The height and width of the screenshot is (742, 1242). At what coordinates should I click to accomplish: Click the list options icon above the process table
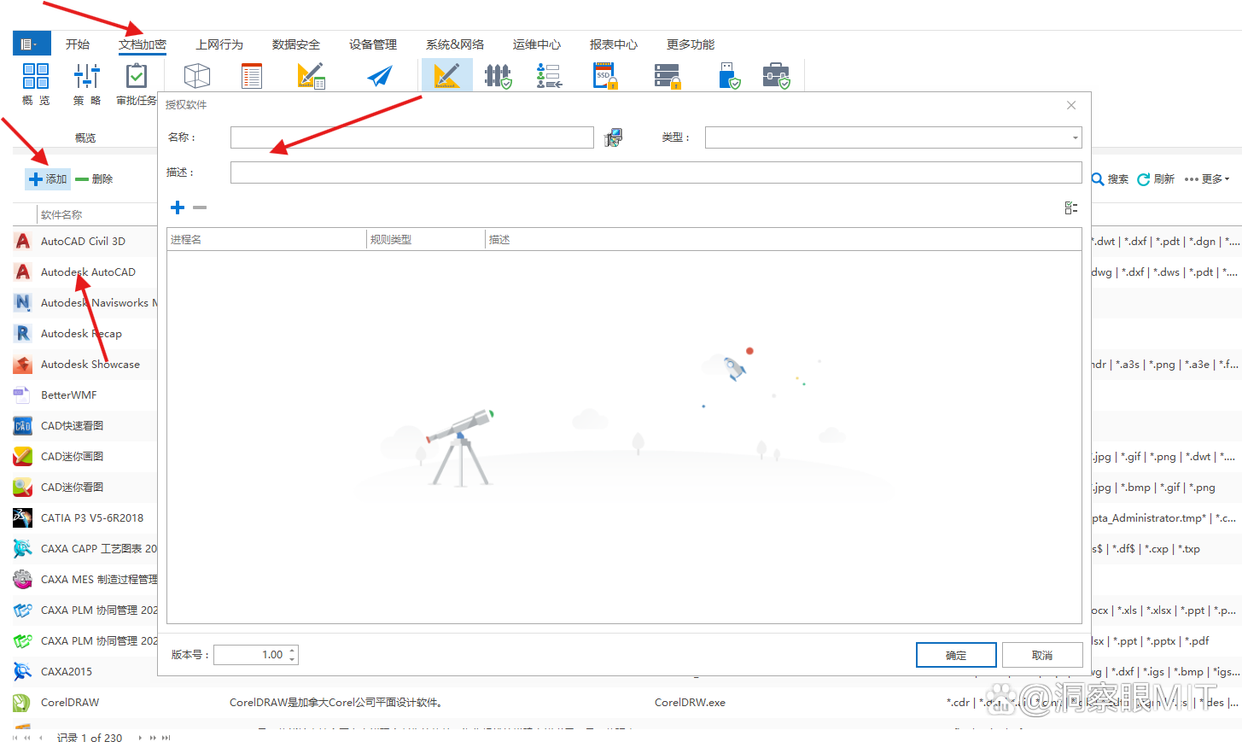point(1071,208)
